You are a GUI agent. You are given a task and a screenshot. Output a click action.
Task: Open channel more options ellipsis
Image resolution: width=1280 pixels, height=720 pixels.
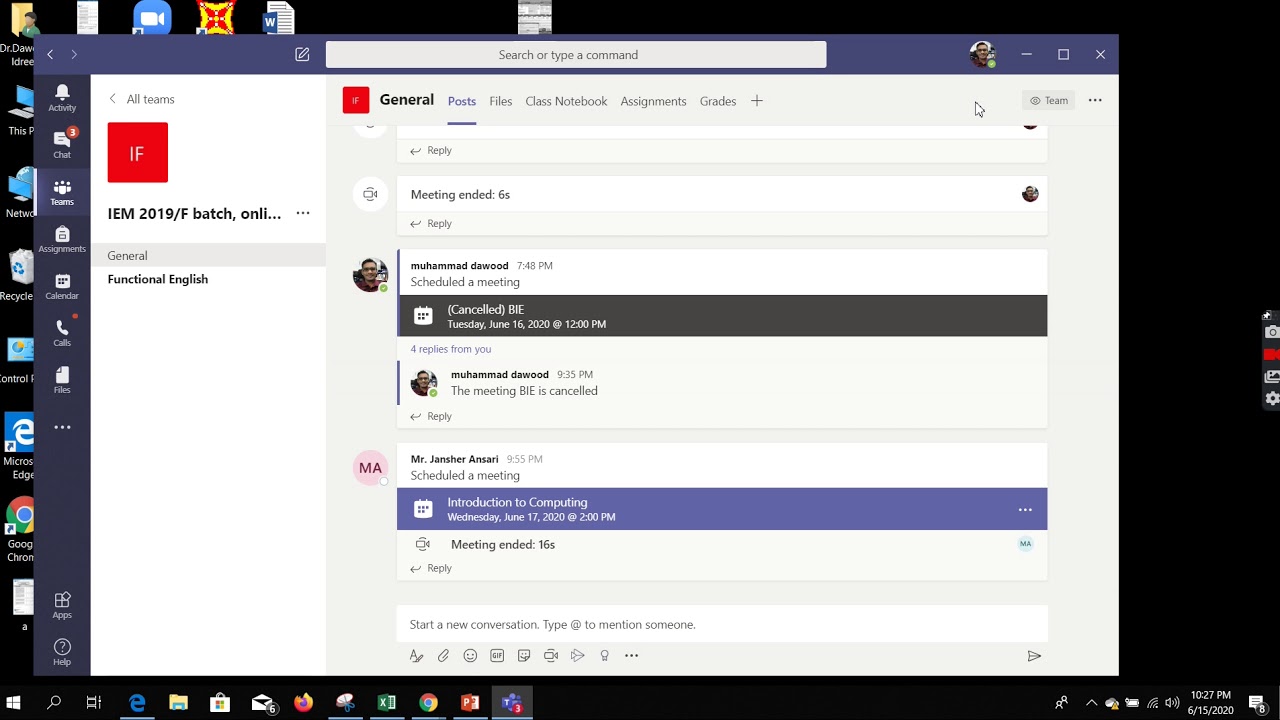coord(1095,100)
